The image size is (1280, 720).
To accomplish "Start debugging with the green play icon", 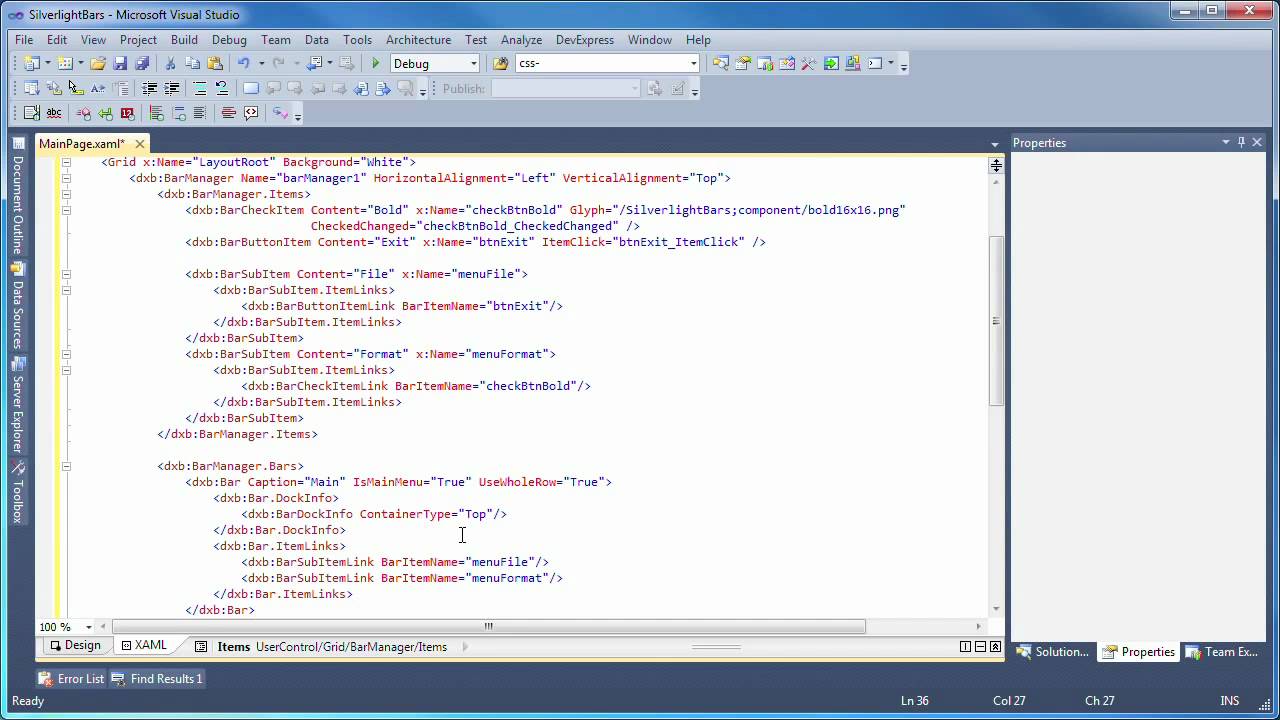I will click(376, 63).
